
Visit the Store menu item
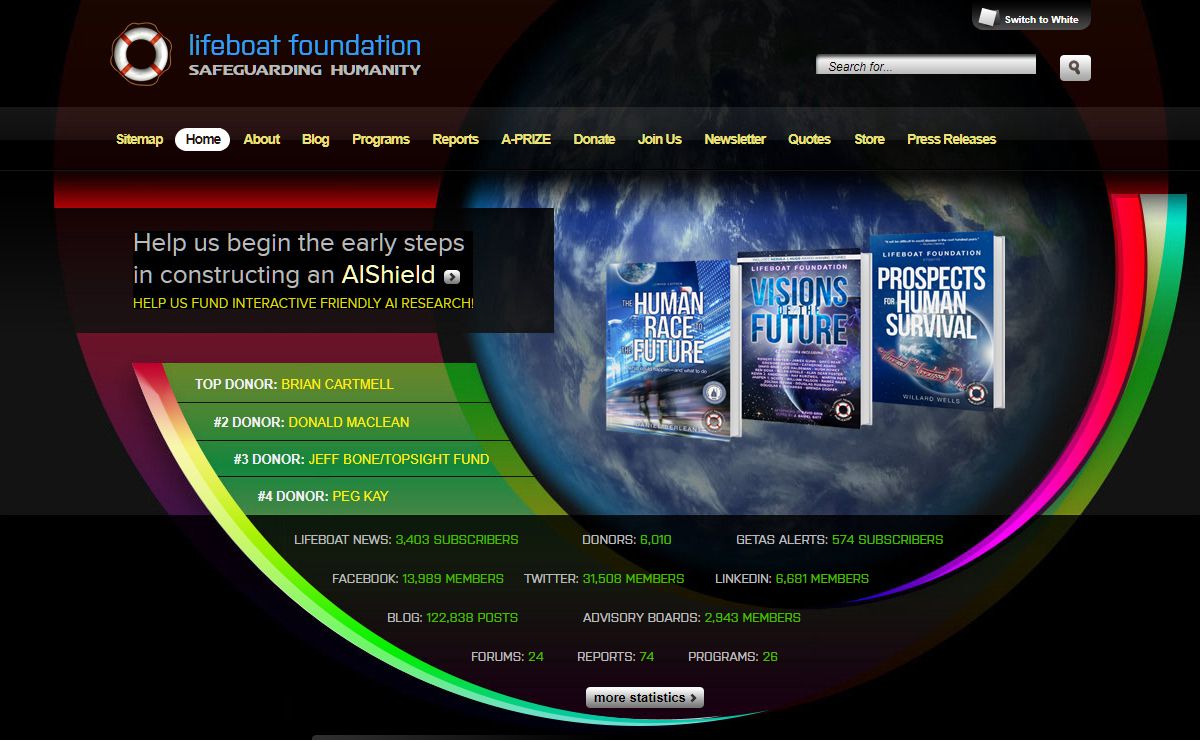(x=869, y=139)
